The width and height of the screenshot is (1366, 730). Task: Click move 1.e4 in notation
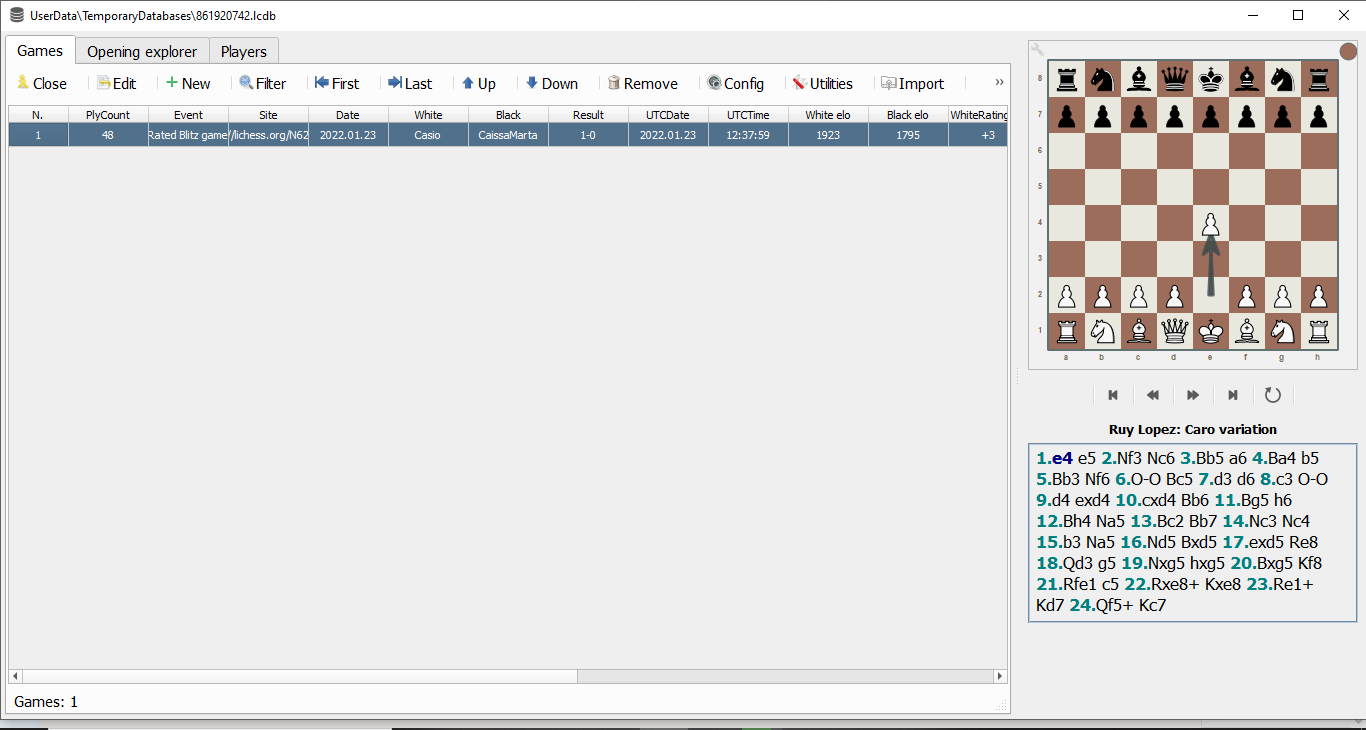tap(1054, 458)
